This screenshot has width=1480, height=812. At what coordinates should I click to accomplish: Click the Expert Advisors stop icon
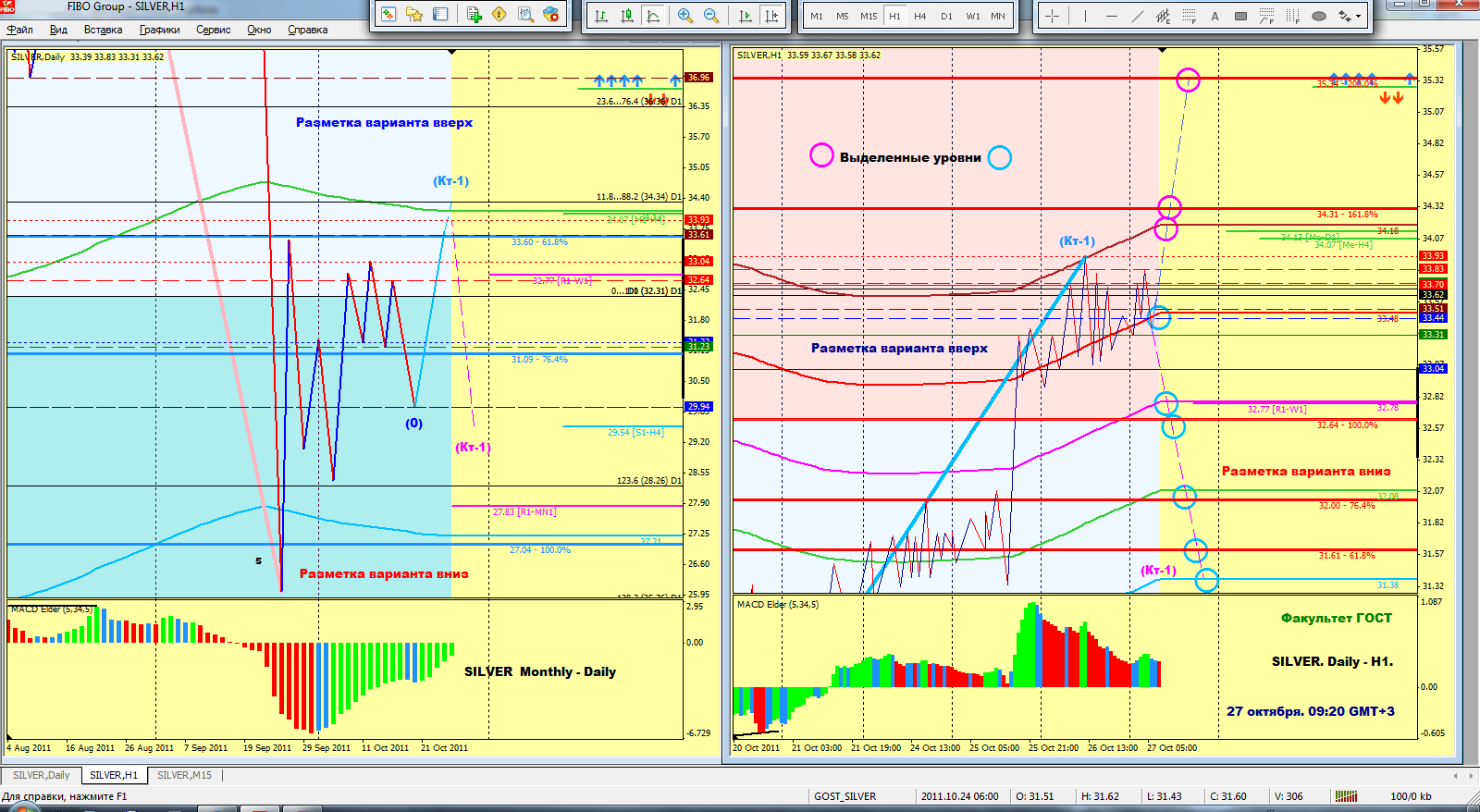[x=551, y=15]
